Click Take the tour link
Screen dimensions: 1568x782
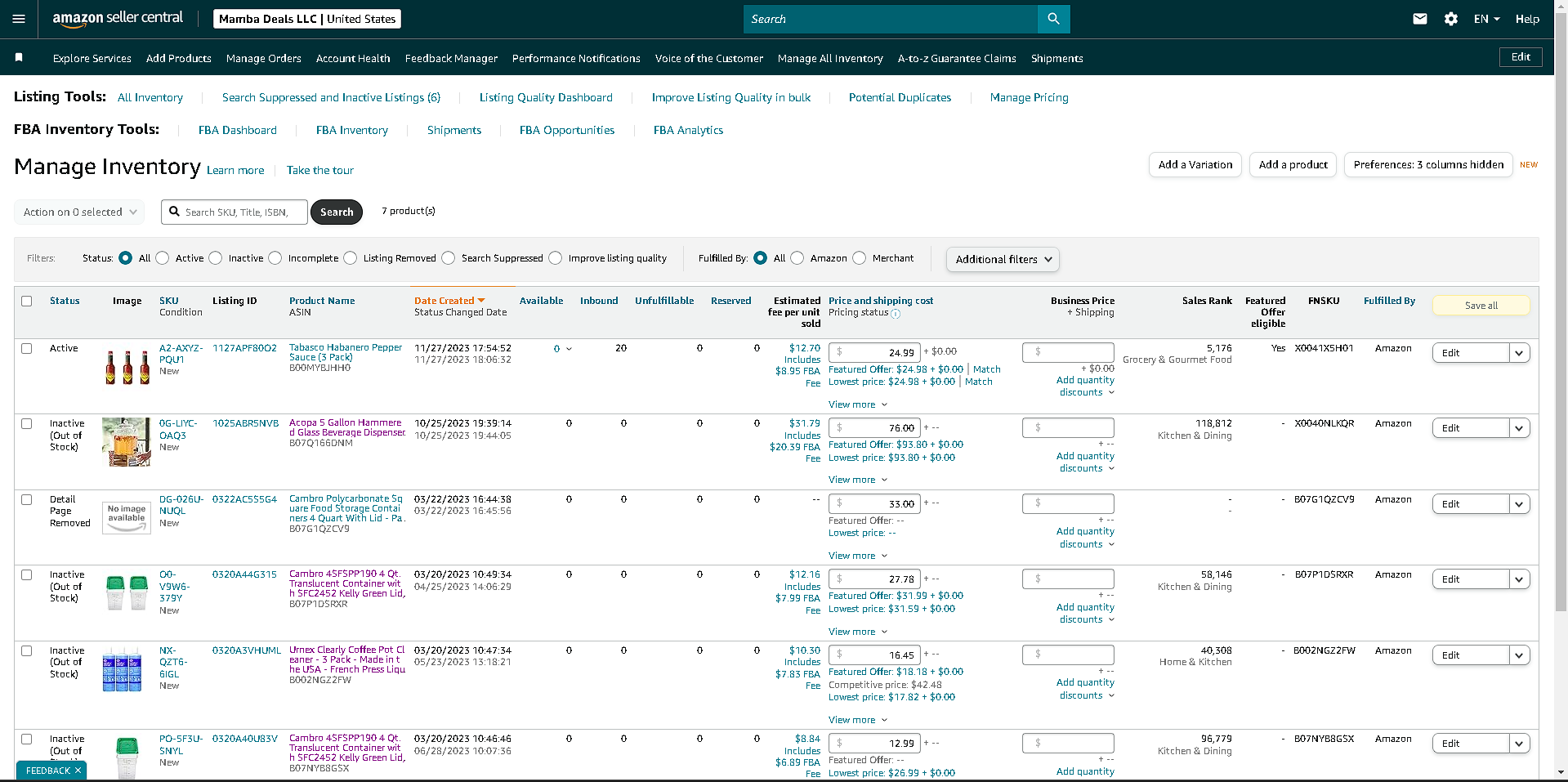click(320, 170)
